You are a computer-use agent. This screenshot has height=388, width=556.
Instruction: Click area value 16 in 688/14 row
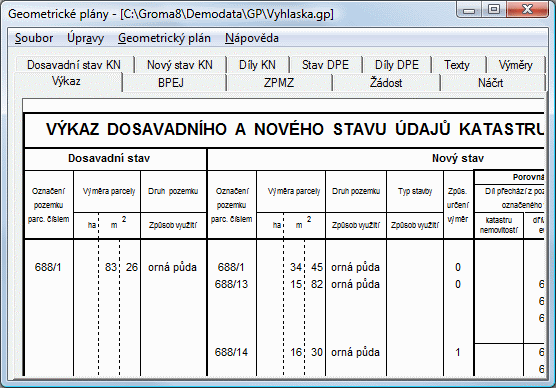tap(296, 352)
